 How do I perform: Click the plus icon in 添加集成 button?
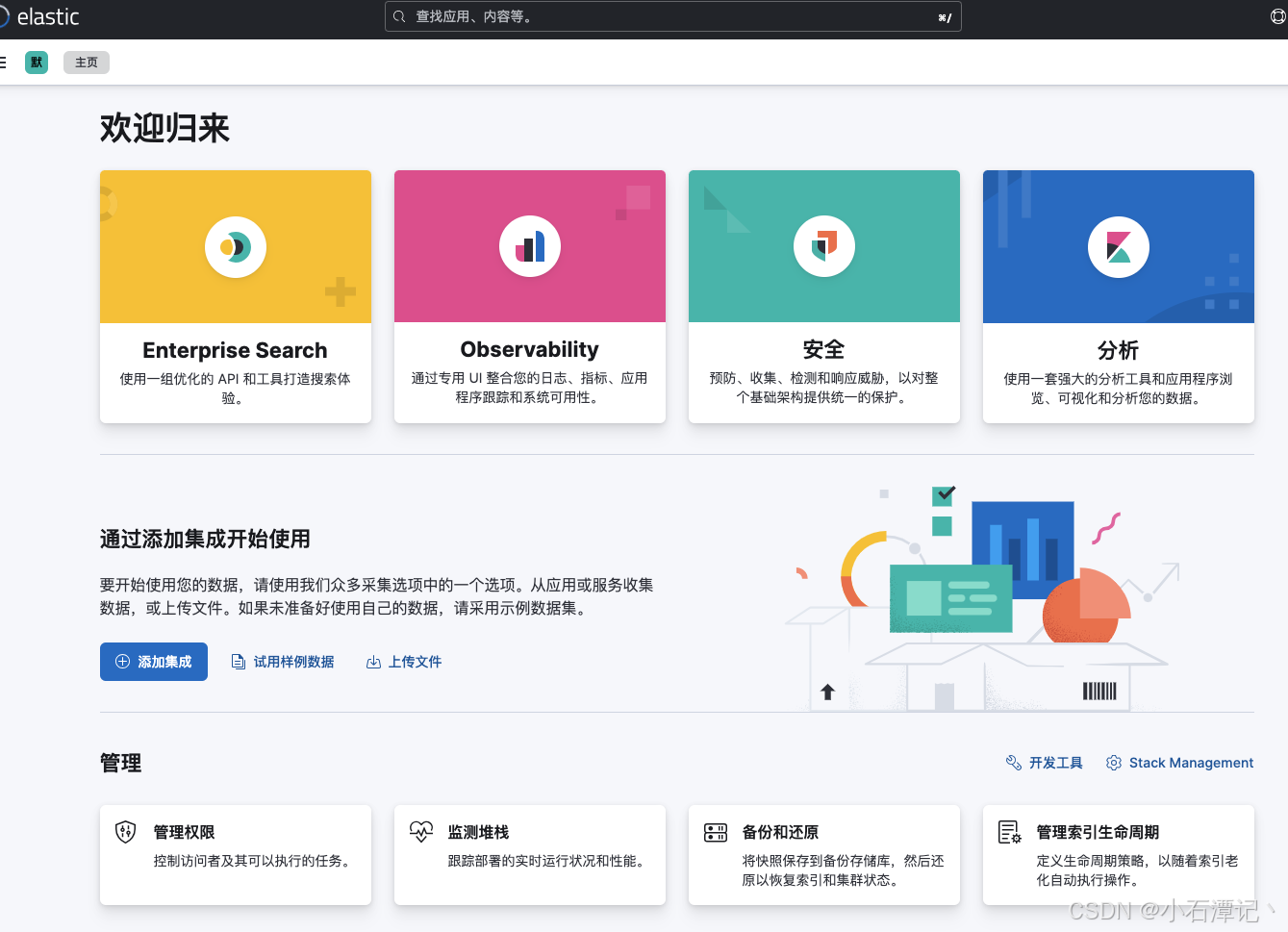(x=122, y=662)
